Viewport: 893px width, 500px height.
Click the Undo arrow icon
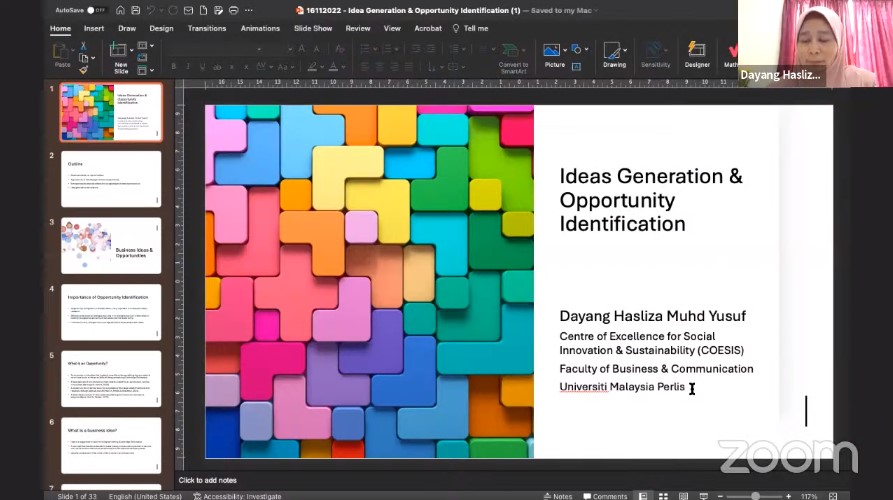pyautogui.click(x=151, y=10)
